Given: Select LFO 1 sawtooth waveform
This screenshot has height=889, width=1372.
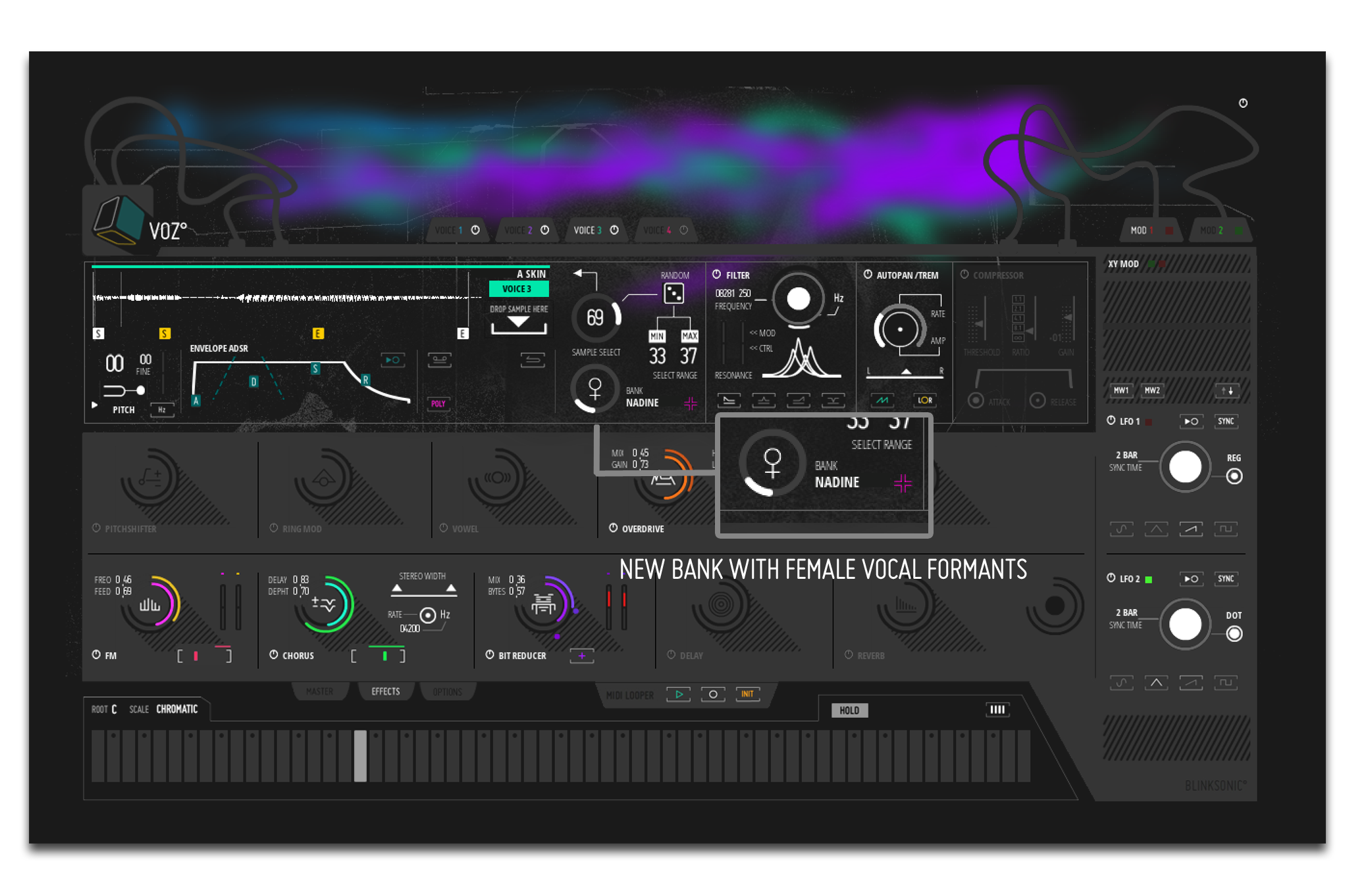Looking at the screenshot, I should [1191, 529].
